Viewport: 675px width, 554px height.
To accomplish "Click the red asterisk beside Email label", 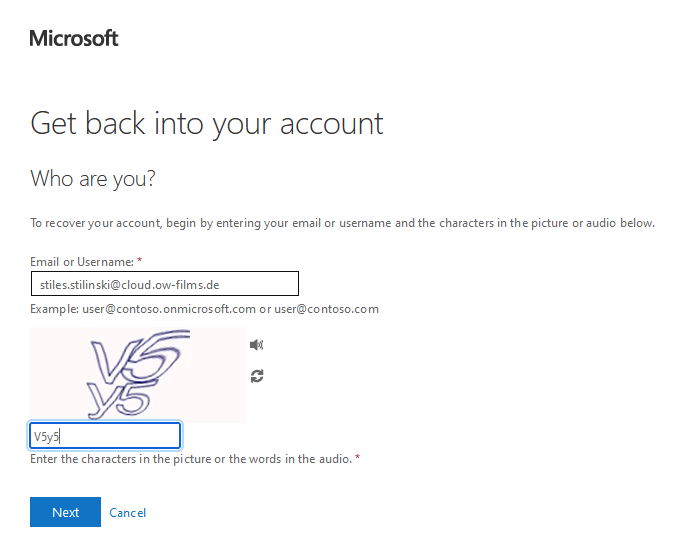I will point(140,261).
